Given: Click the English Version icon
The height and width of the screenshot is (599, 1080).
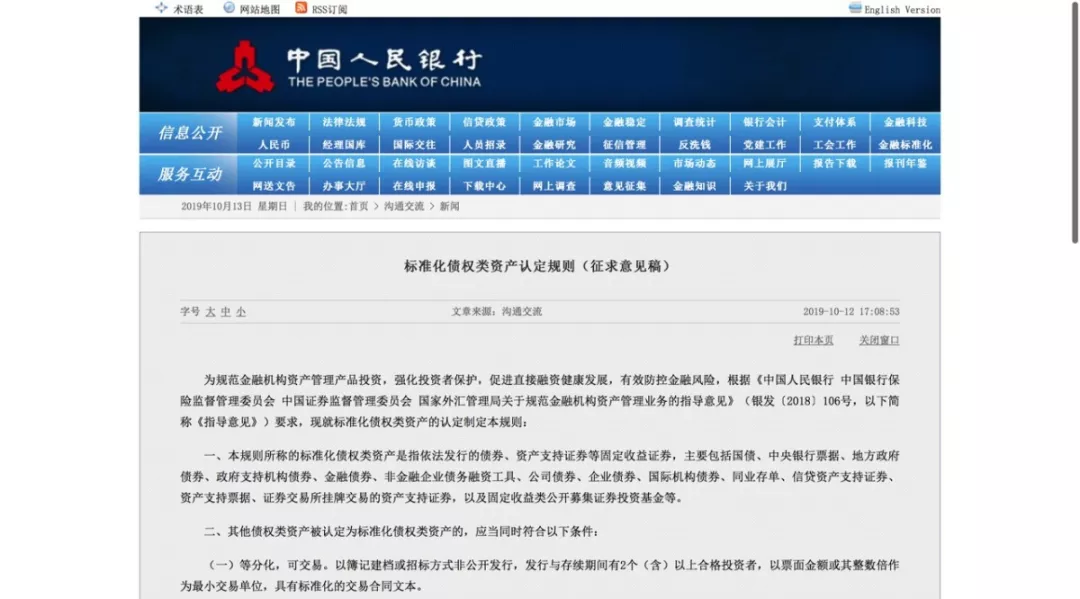Looking at the screenshot, I should (x=855, y=8).
